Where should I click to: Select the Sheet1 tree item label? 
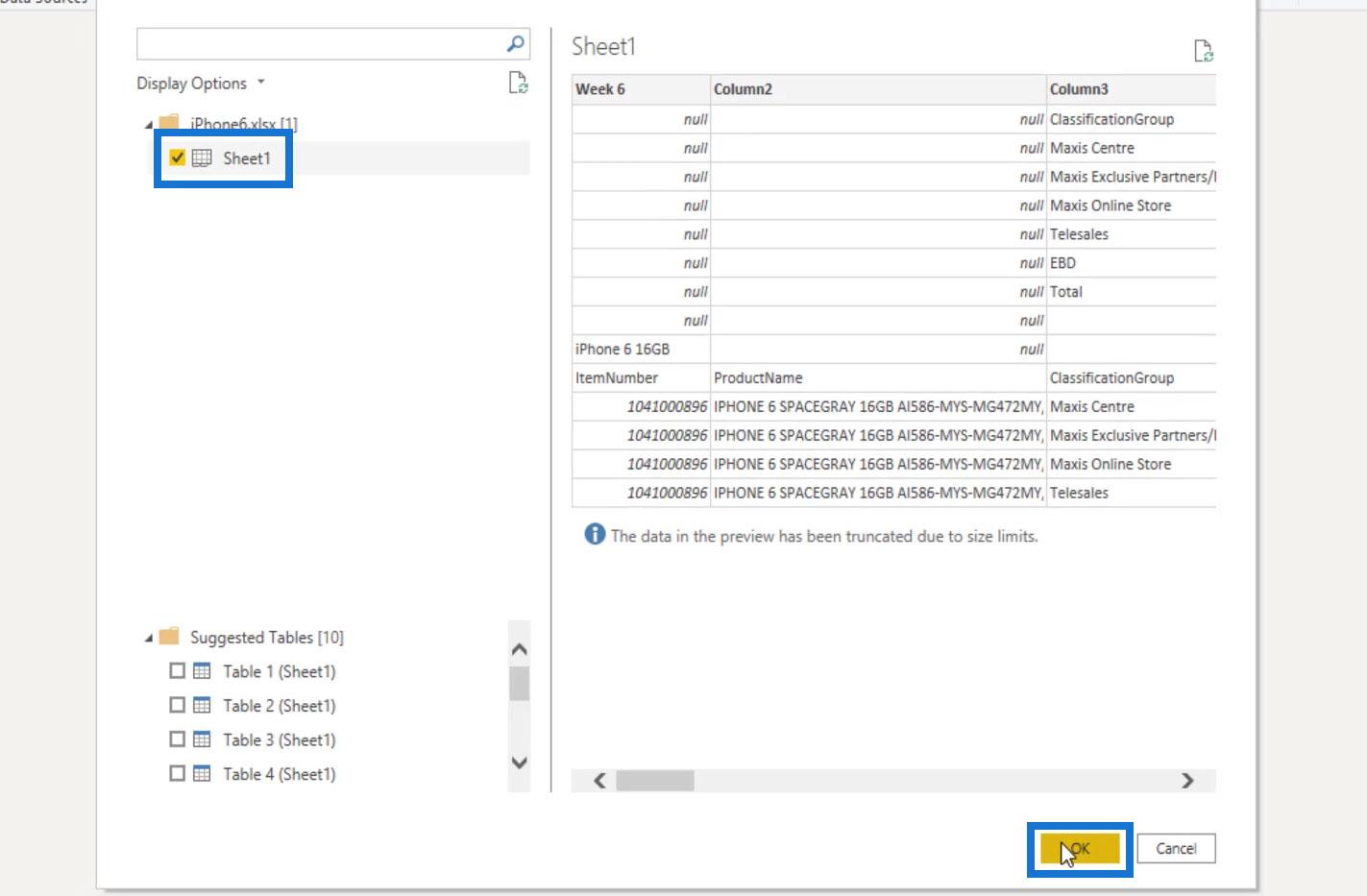tap(247, 158)
